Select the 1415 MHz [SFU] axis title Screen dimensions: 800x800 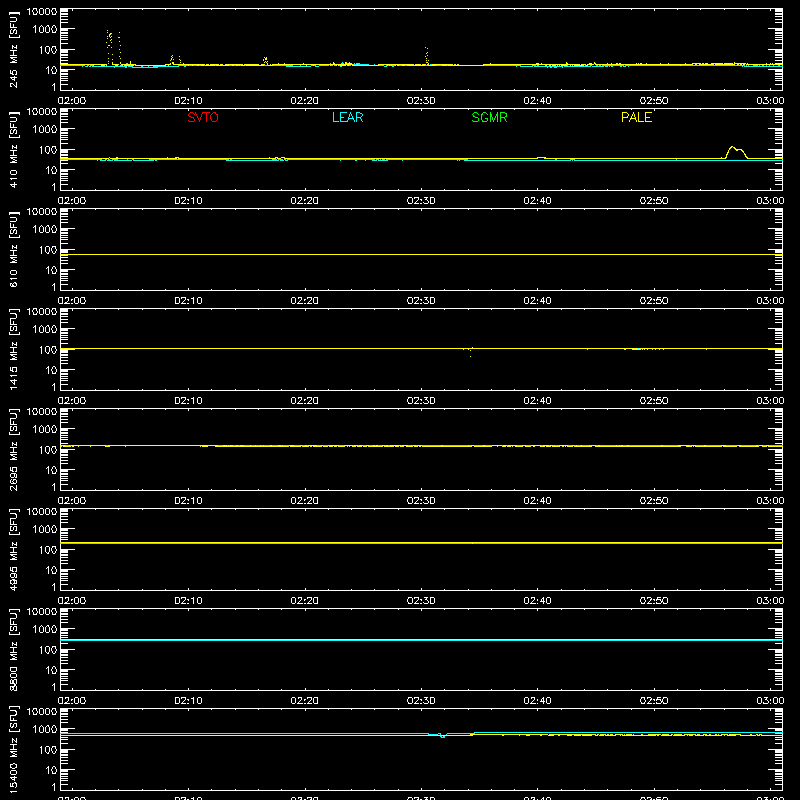tap(14, 349)
